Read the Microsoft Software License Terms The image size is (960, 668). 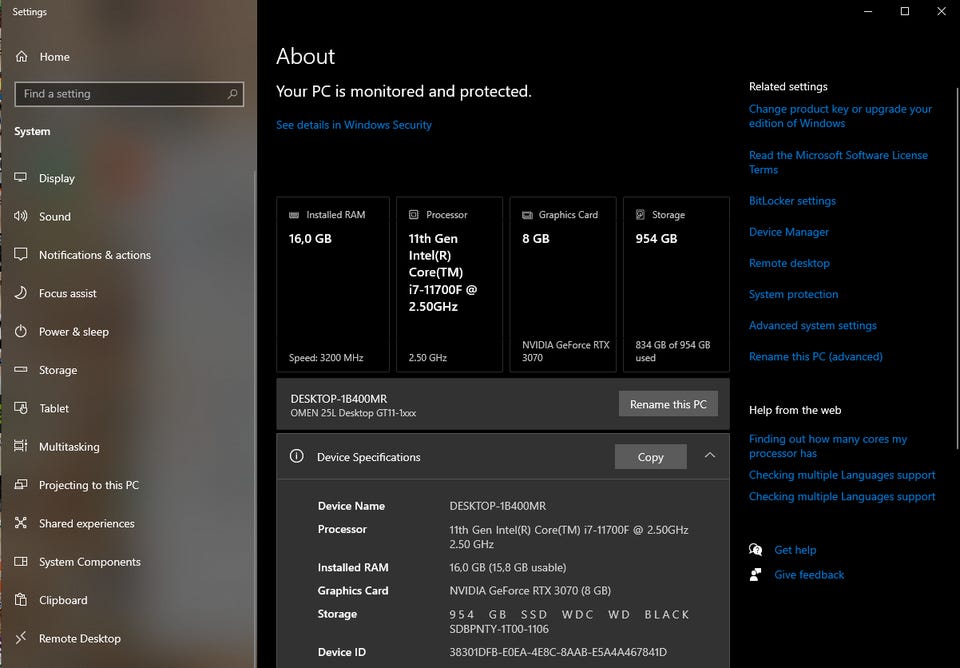(838, 162)
